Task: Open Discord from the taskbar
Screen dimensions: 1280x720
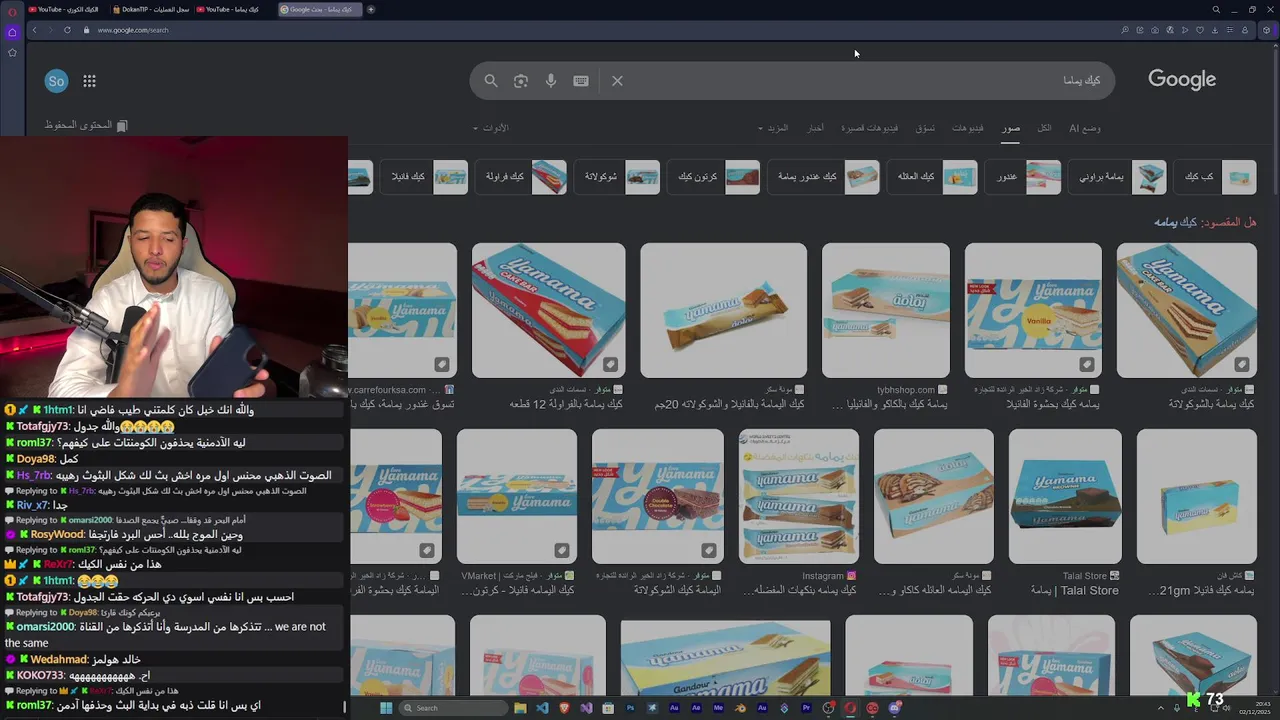Action: (x=894, y=708)
